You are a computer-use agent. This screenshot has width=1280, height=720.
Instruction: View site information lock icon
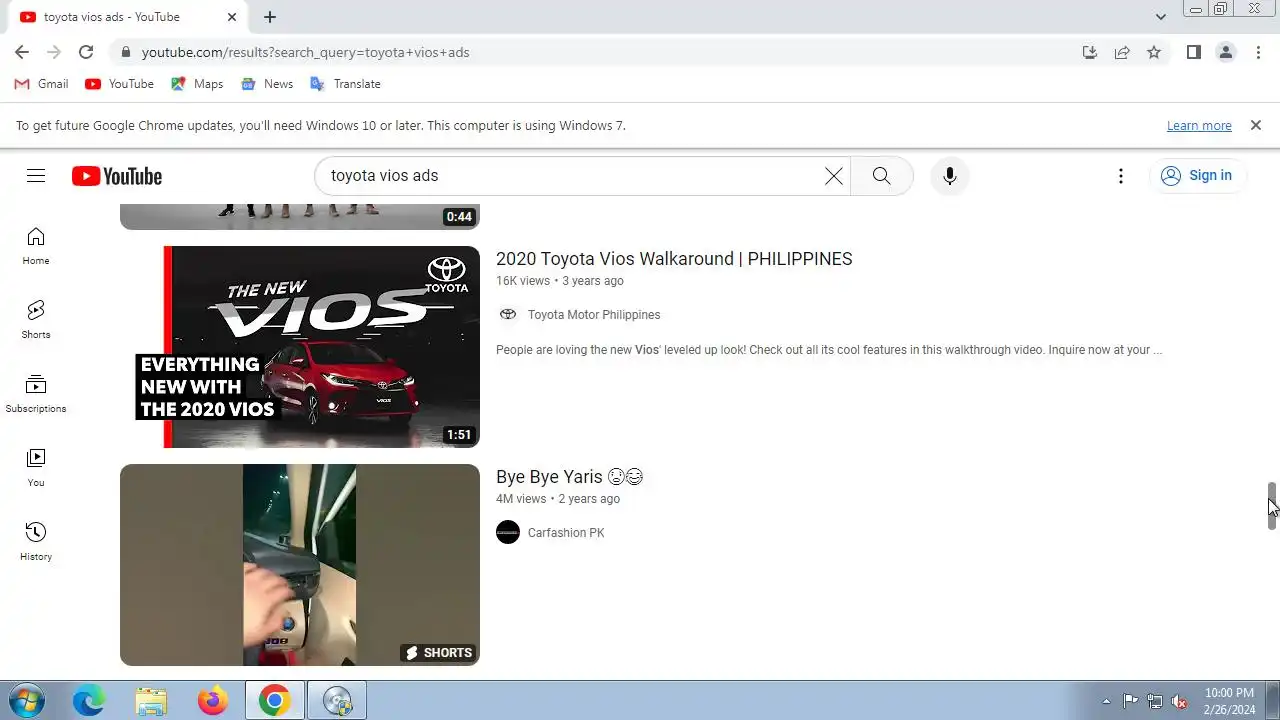point(125,52)
